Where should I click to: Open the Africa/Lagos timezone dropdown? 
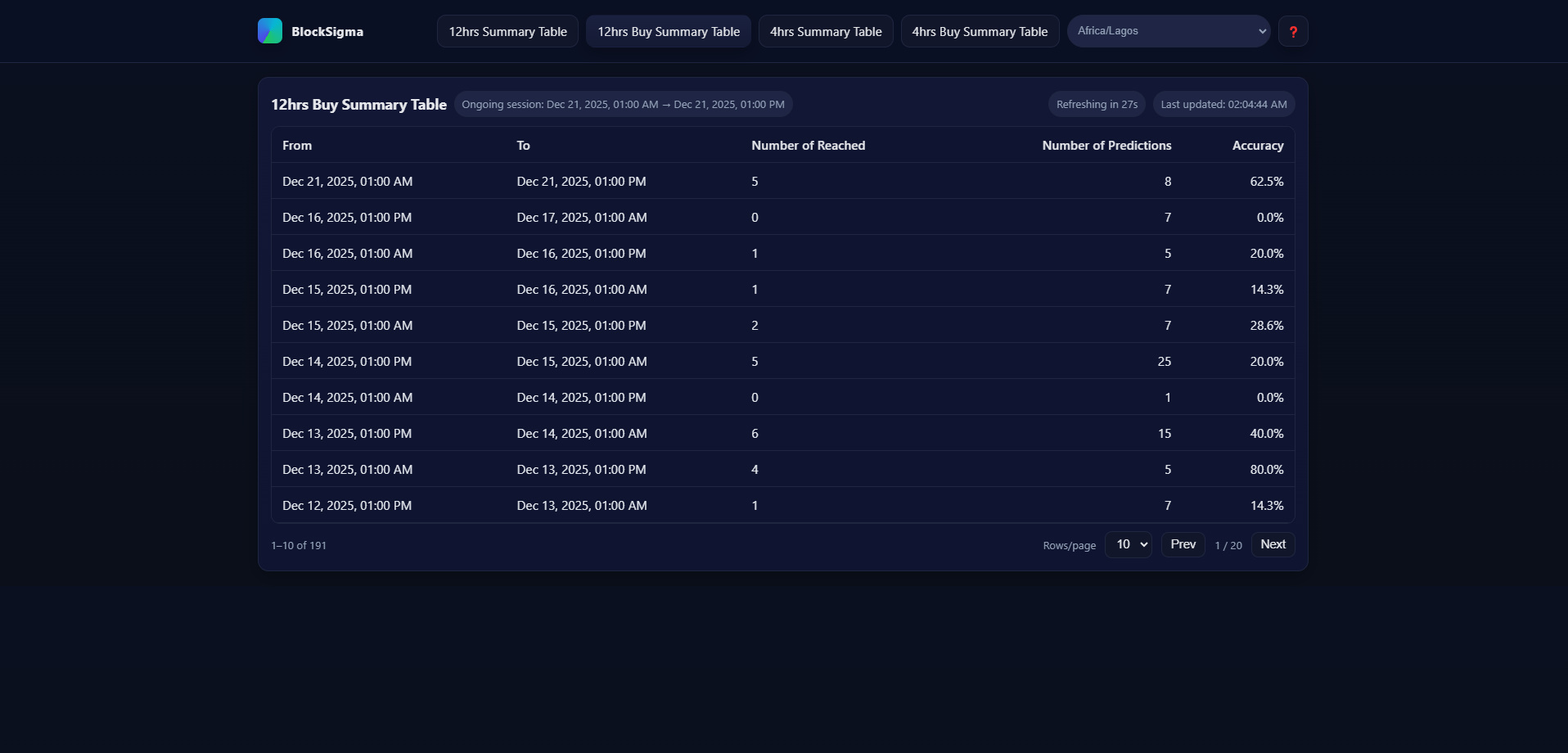[x=1169, y=31]
